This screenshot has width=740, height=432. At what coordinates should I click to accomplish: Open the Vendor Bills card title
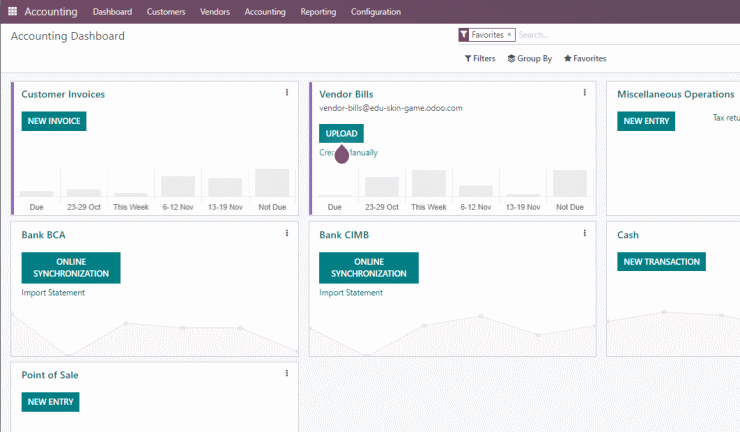tap(346, 94)
